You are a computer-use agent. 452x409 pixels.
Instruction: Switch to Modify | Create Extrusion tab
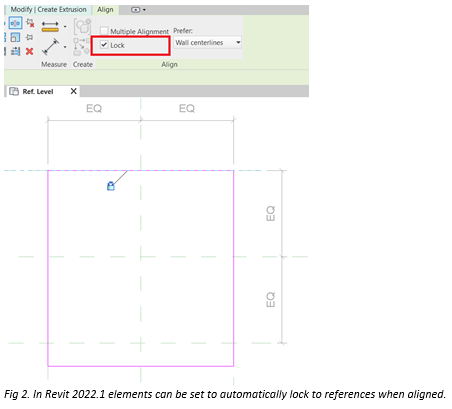point(48,10)
